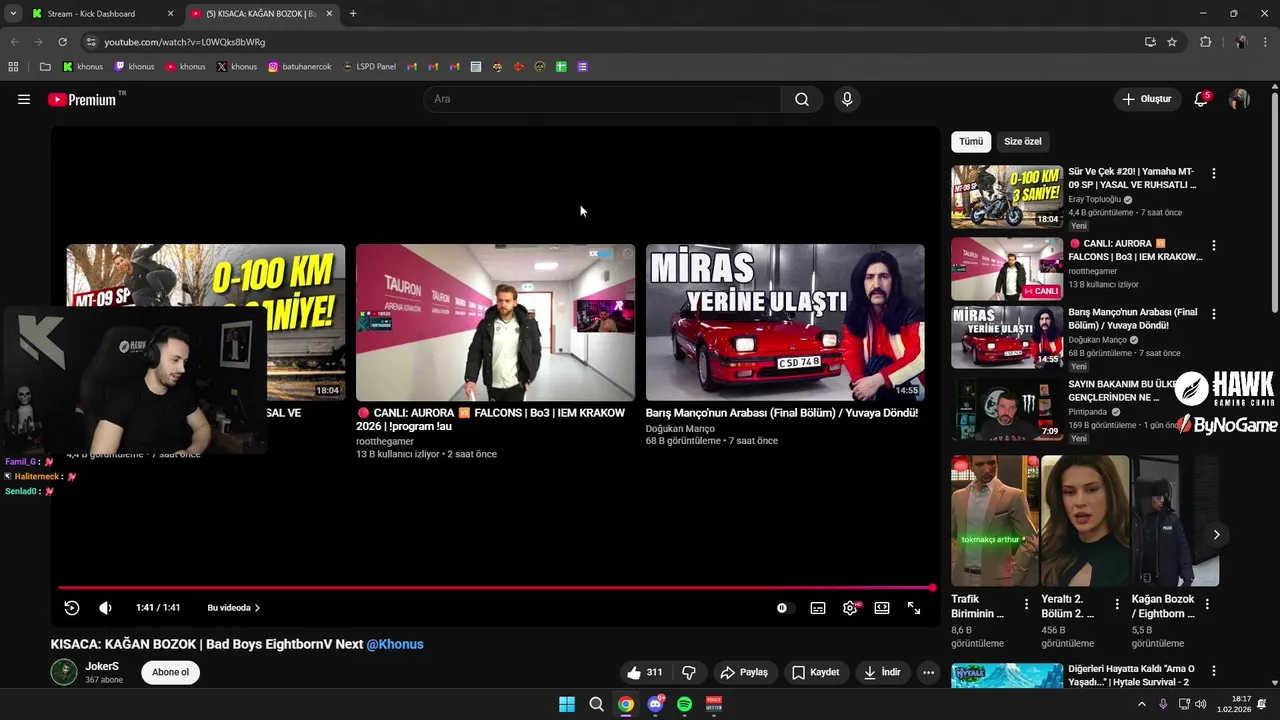Viewport: 1280px width, 720px height.
Task: Select the 'Tümü' filter chip
Action: [x=971, y=141]
